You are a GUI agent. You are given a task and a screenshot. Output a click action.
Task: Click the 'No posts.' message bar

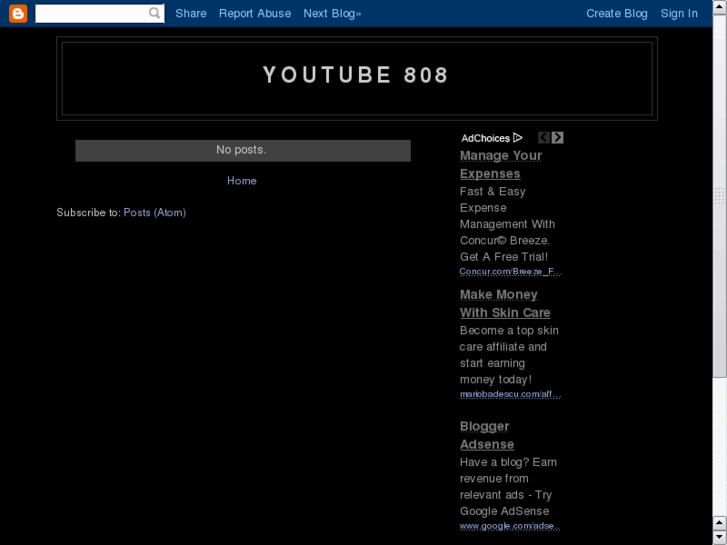[x=243, y=151]
